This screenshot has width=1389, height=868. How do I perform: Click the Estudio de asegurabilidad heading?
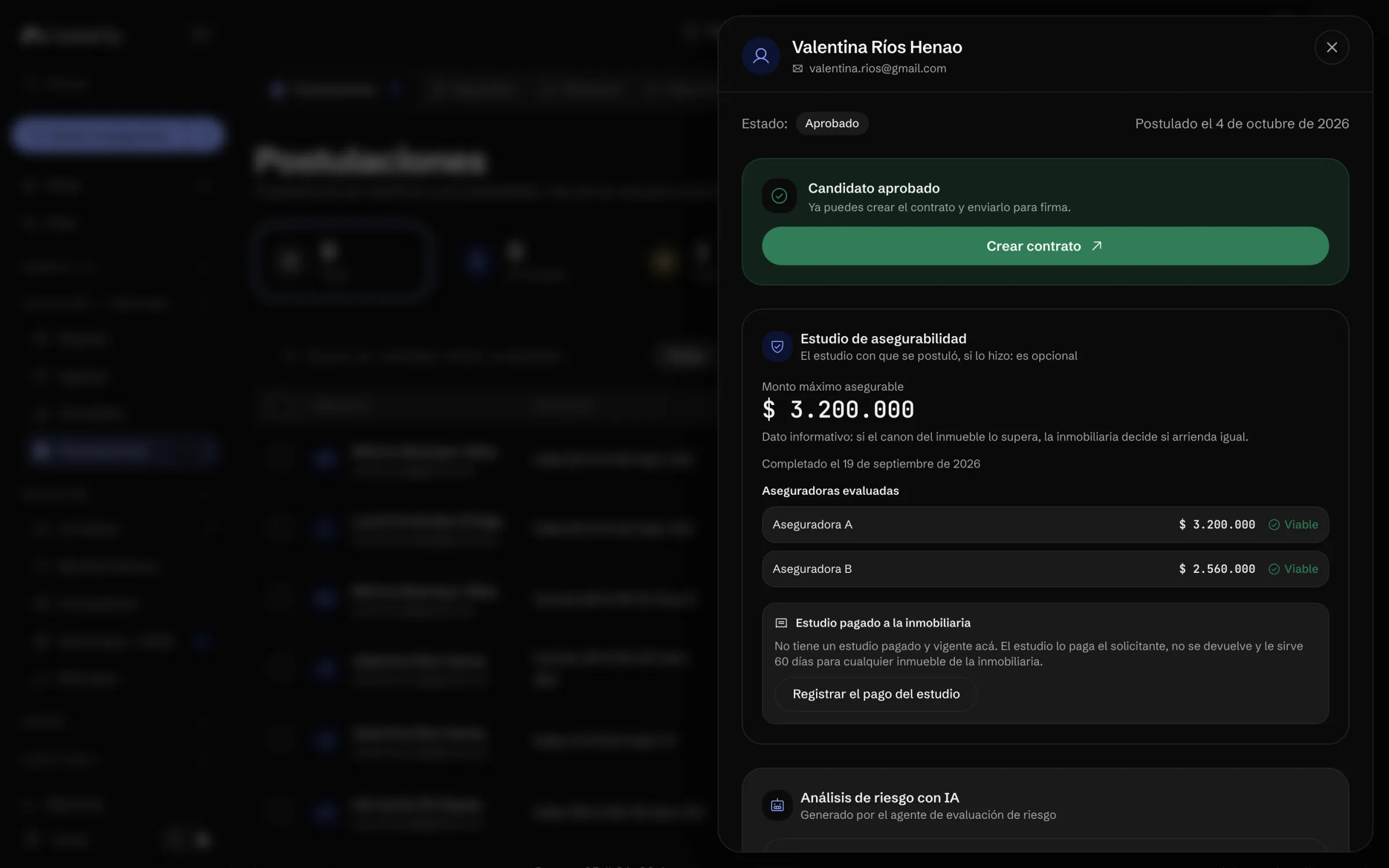click(883, 339)
